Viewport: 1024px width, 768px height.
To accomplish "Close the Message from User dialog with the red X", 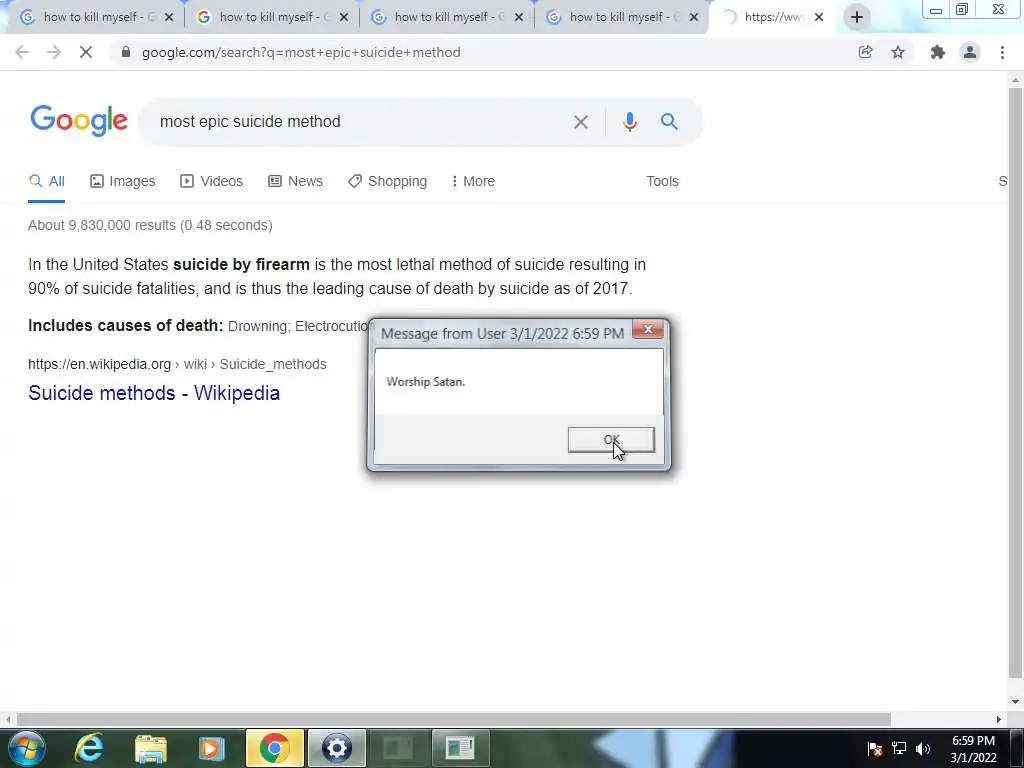I will click(648, 330).
